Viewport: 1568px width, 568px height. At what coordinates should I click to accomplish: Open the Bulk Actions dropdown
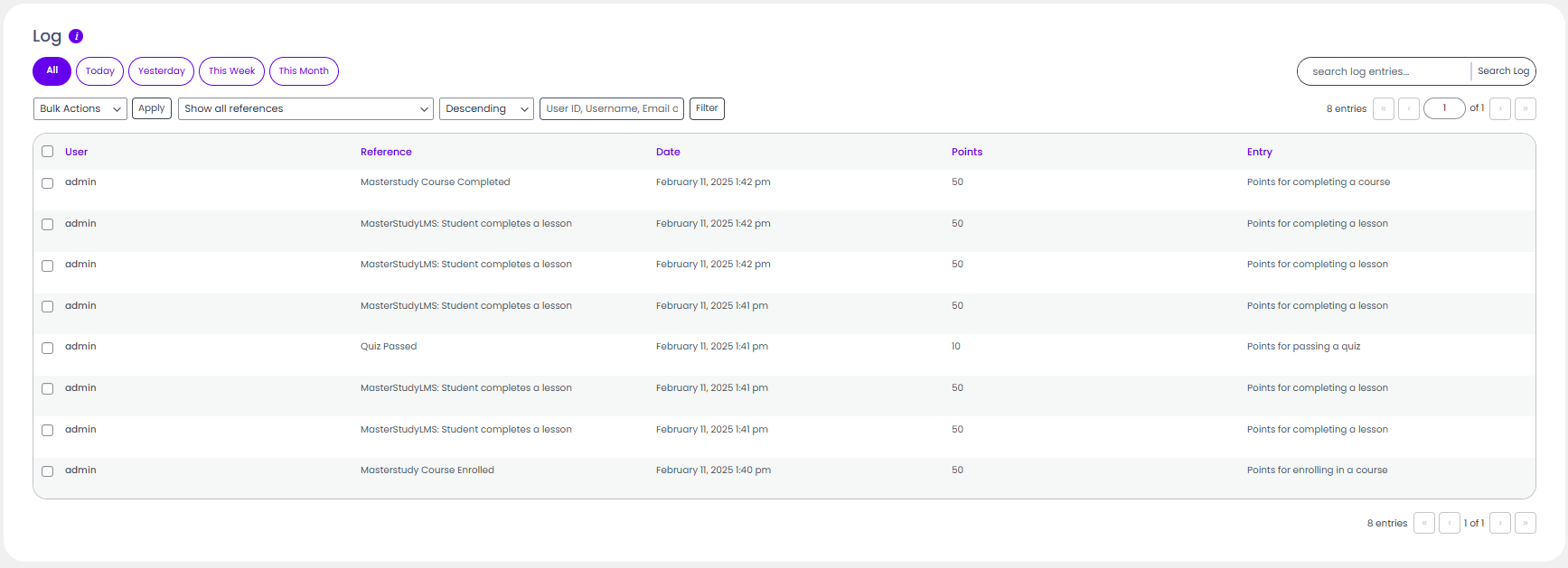coord(80,109)
